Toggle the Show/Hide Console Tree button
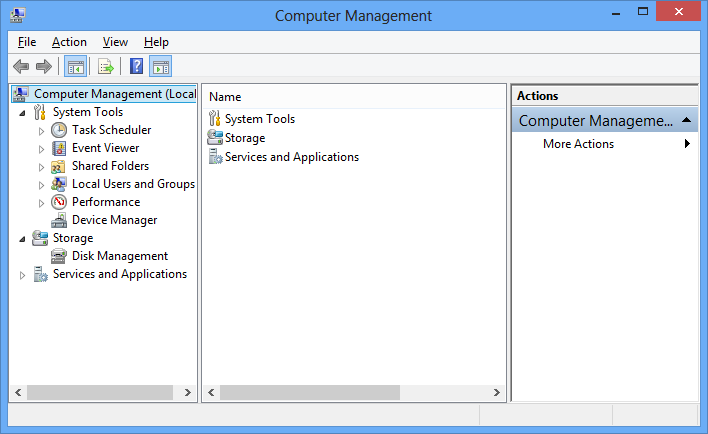The image size is (708, 434). 75,67
